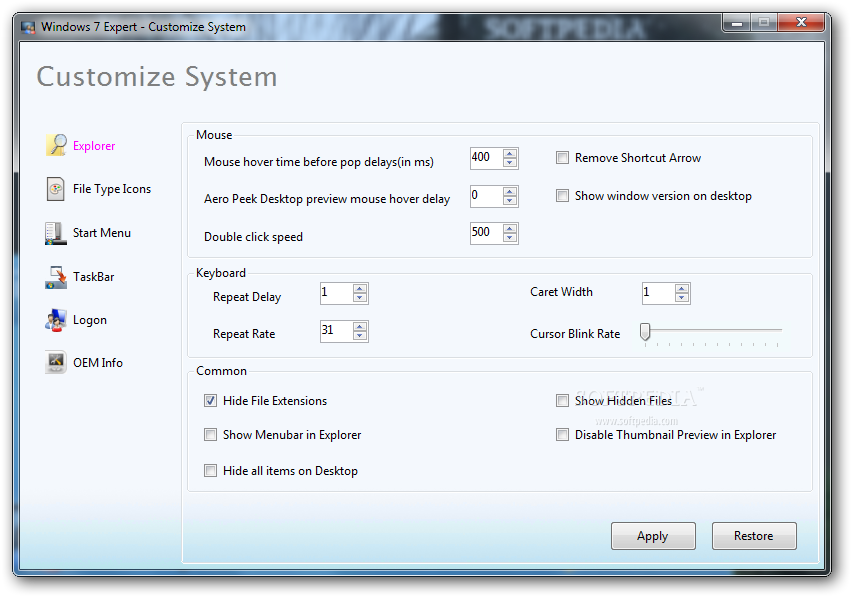Open the TaskBar settings section
This screenshot has width=852, height=597.
pos(93,277)
